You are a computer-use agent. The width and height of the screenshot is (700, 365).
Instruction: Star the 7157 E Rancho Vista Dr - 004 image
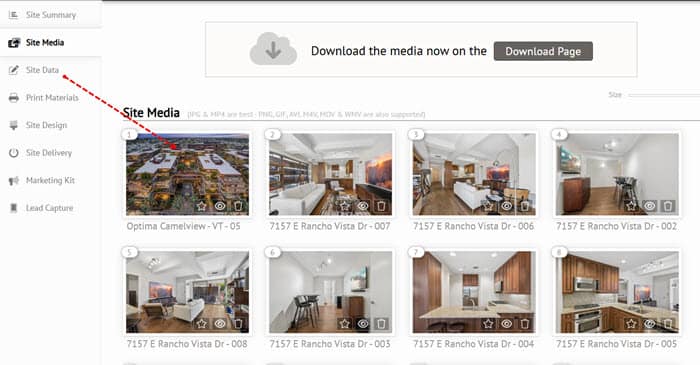pyautogui.click(x=488, y=324)
